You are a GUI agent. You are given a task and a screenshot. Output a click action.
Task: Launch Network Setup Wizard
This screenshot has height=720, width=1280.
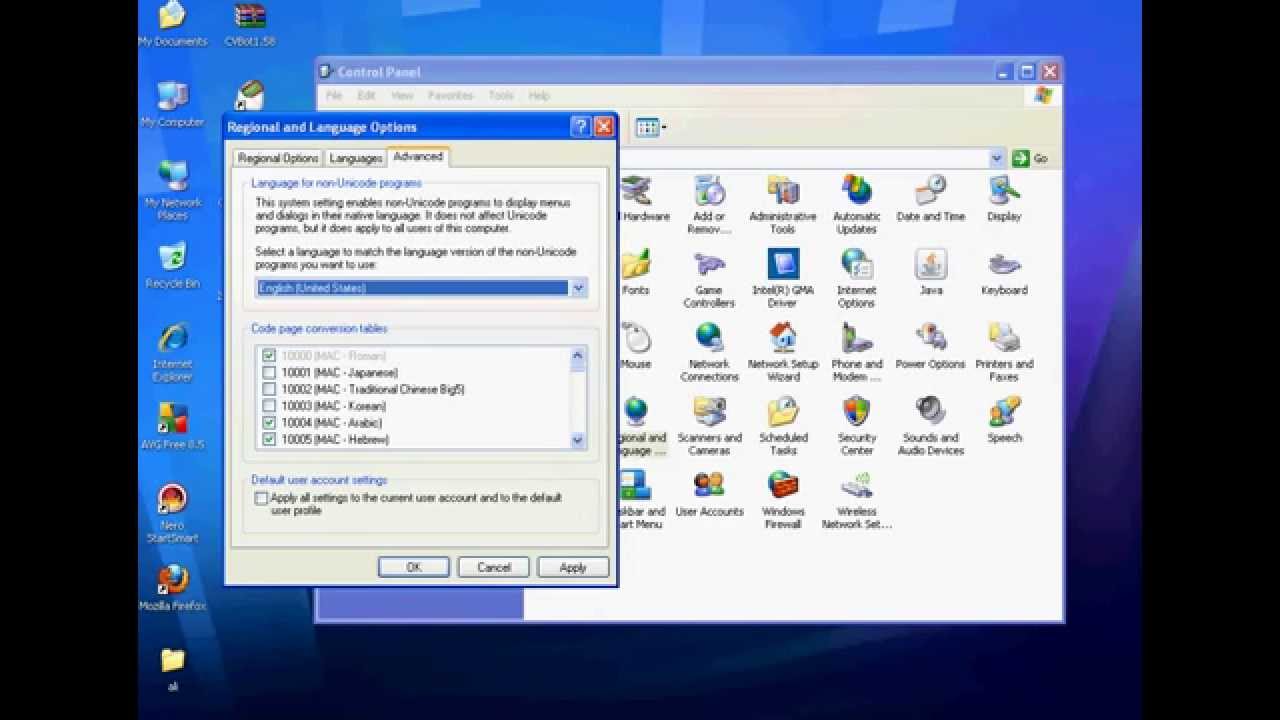coord(783,352)
